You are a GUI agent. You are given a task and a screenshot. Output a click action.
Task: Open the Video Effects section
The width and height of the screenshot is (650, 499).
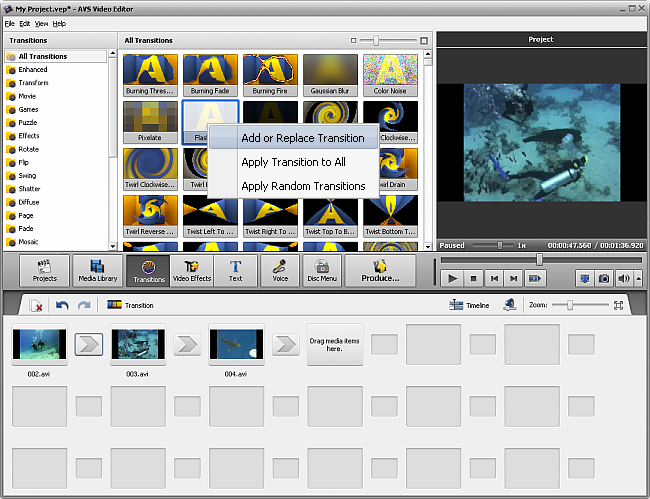click(x=192, y=271)
